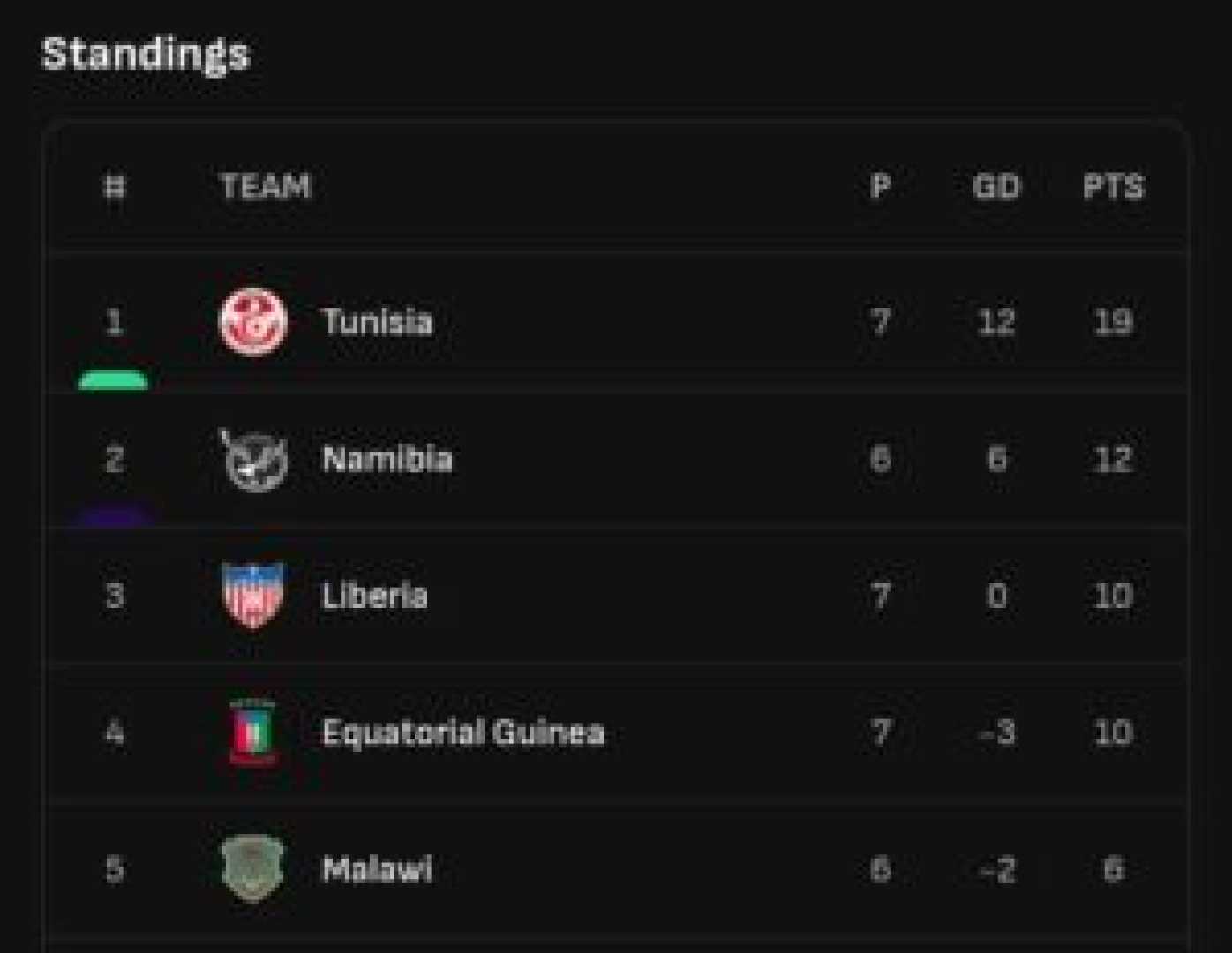Click the Equatorial Guinea crest icon
This screenshot has width=1232, height=953.
[x=253, y=732]
